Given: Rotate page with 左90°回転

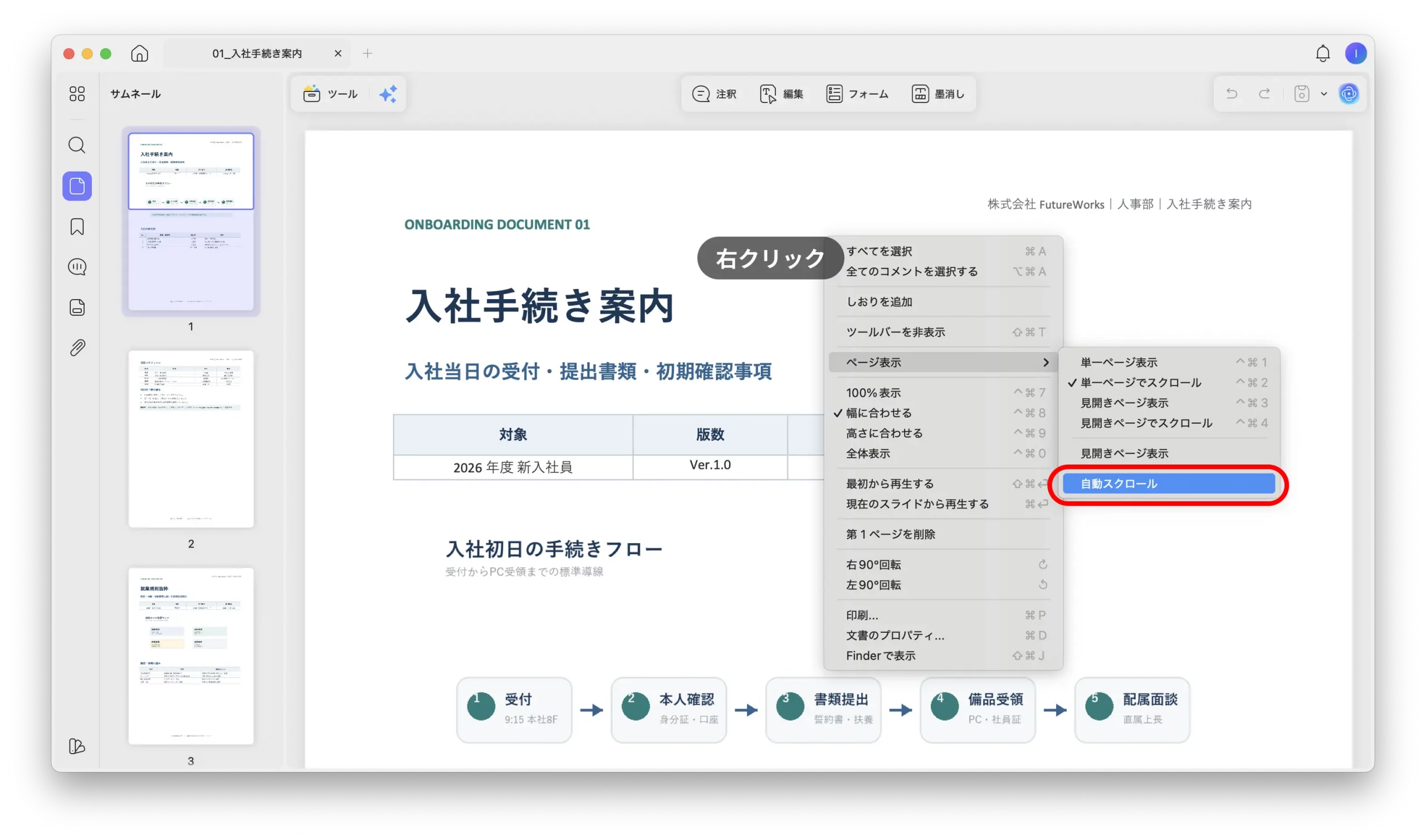Looking at the screenshot, I should (942, 585).
